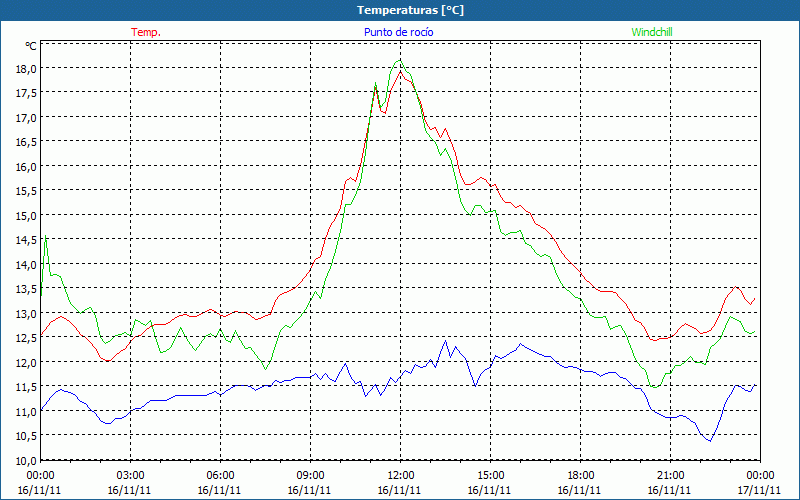Click the green Windchill curve's highest peak

[x=400, y=61]
